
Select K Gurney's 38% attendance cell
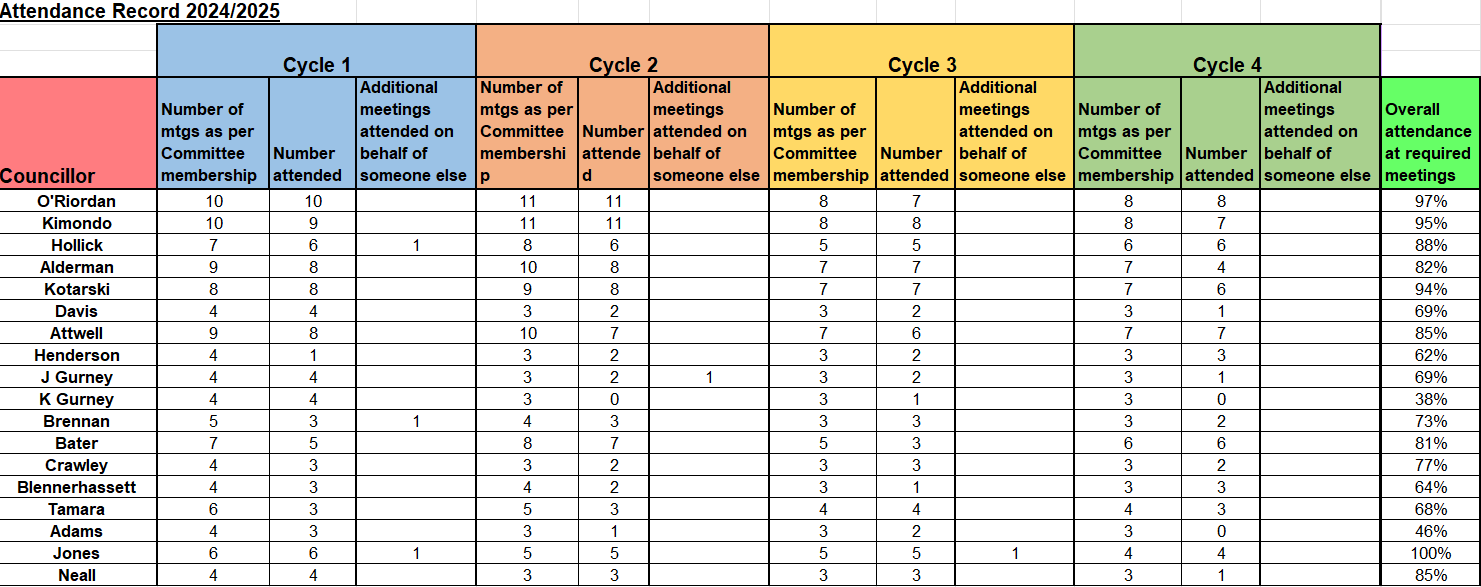click(x=1430, y=399)
